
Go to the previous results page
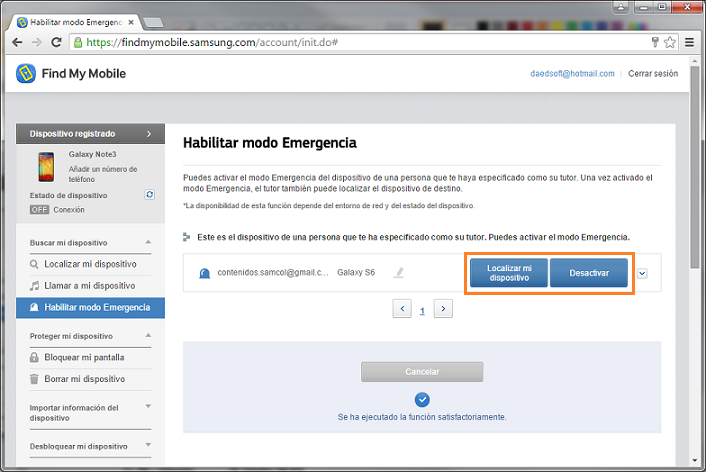pos(402,309)
